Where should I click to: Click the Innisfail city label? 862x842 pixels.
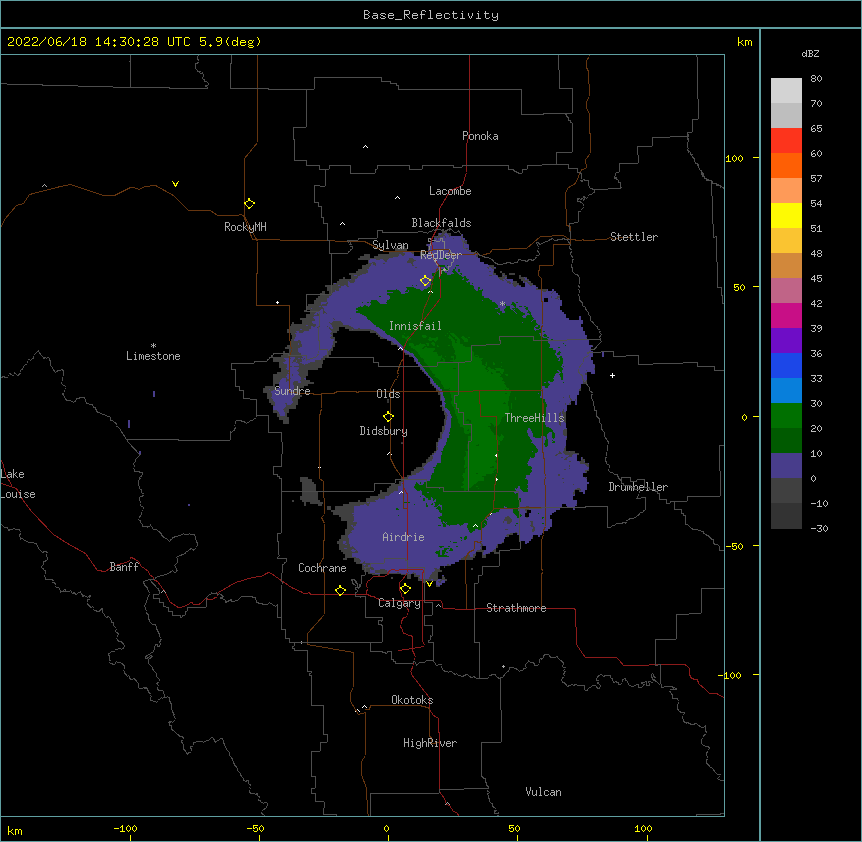point(415,326)
